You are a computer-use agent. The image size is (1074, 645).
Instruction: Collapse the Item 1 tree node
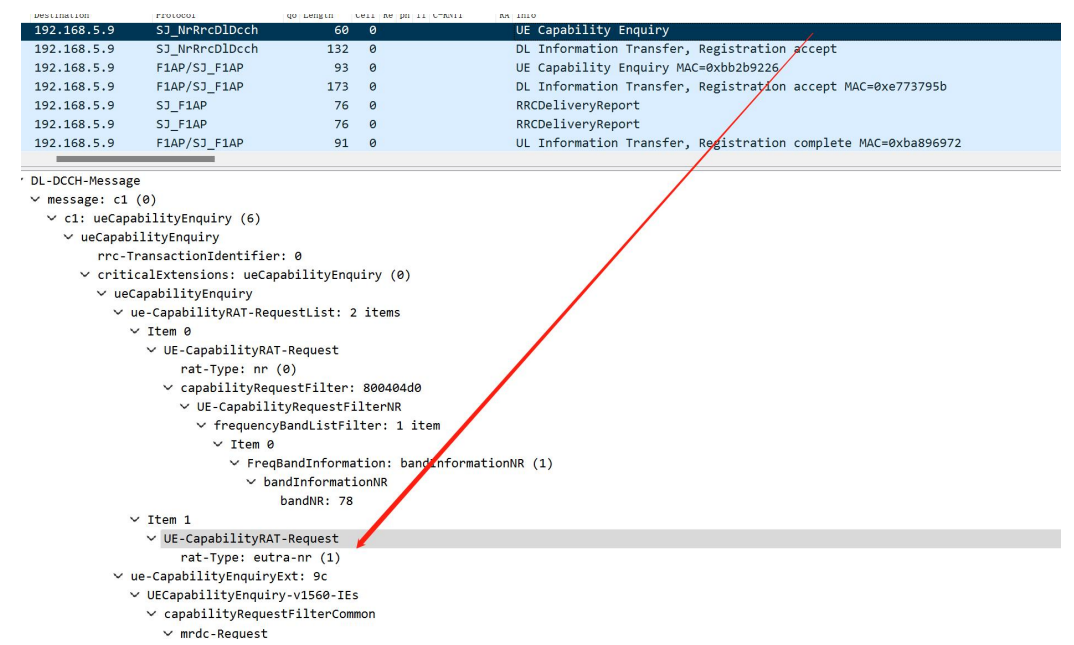[136, 520]
